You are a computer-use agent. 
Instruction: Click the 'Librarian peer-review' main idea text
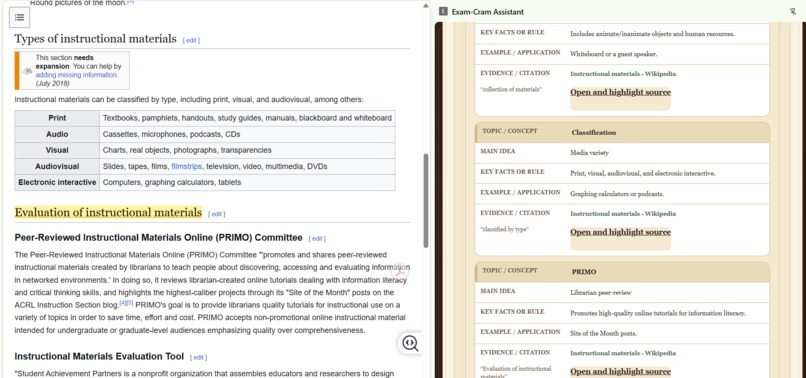[601, 293]
